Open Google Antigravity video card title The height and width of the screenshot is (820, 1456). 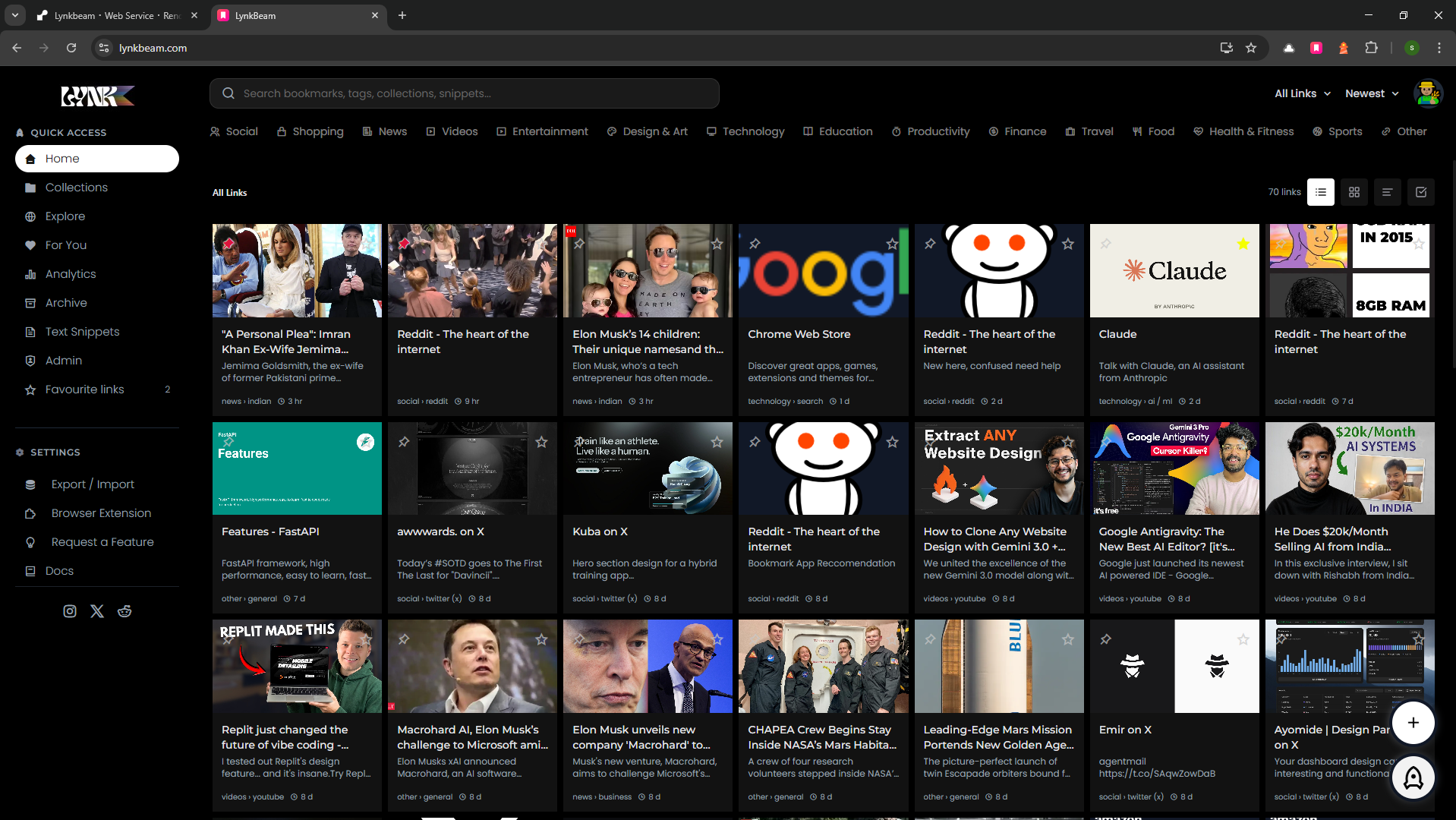click(x=1167, y=539)
